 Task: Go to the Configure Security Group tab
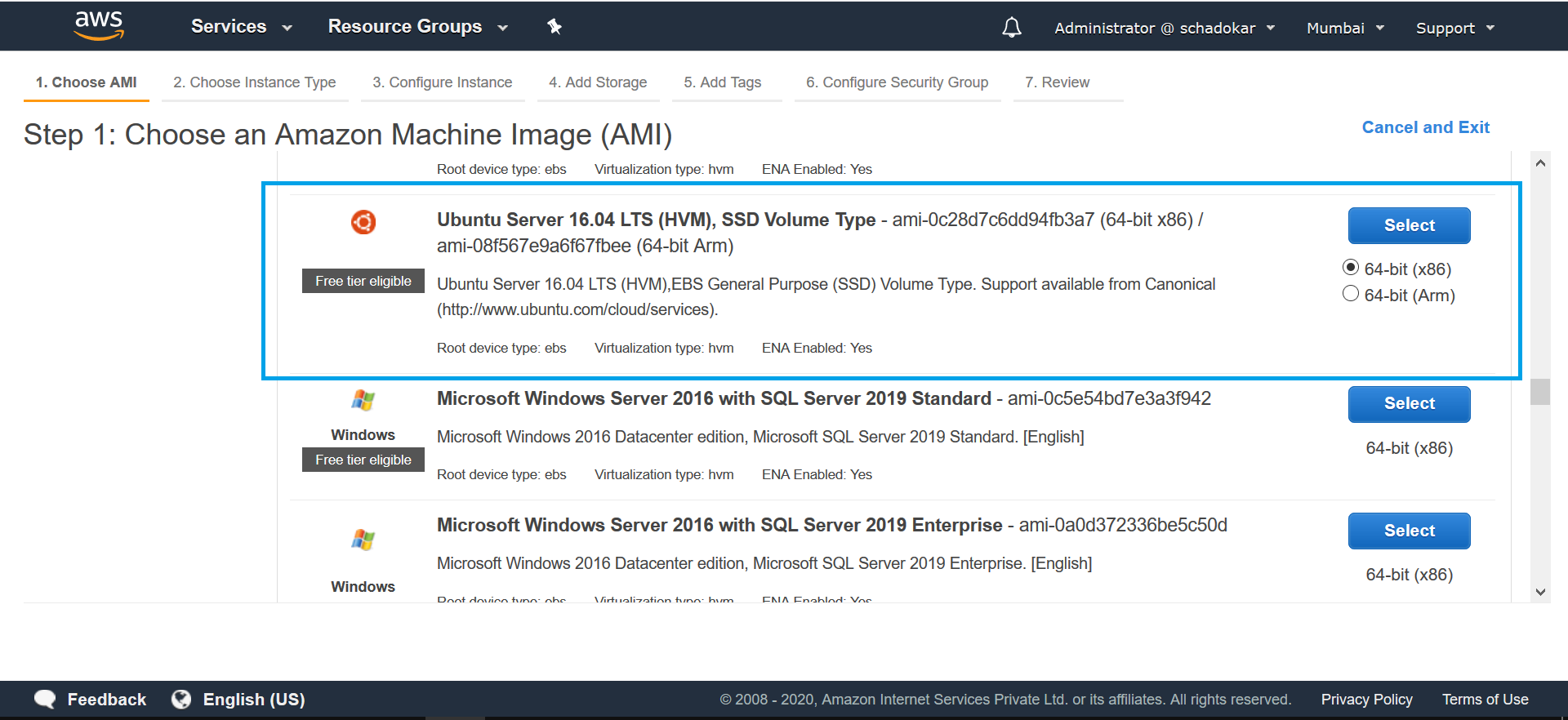click(x=898, y=82)
